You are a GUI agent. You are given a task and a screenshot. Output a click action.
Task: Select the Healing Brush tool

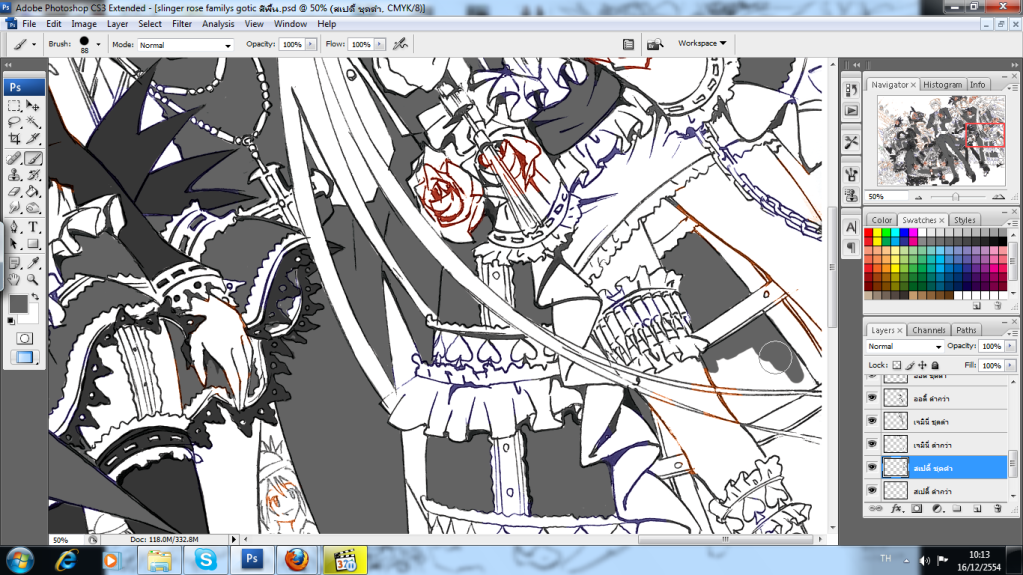[x=14, y=158]
